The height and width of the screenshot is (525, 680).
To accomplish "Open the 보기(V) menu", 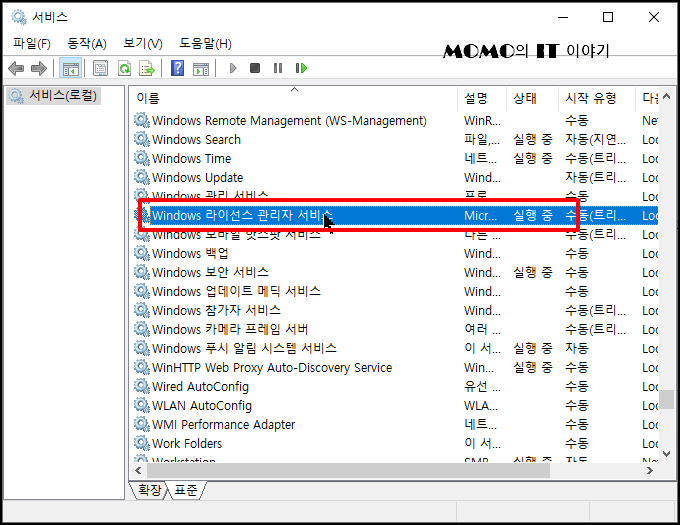I will click(x=143, y=43).
